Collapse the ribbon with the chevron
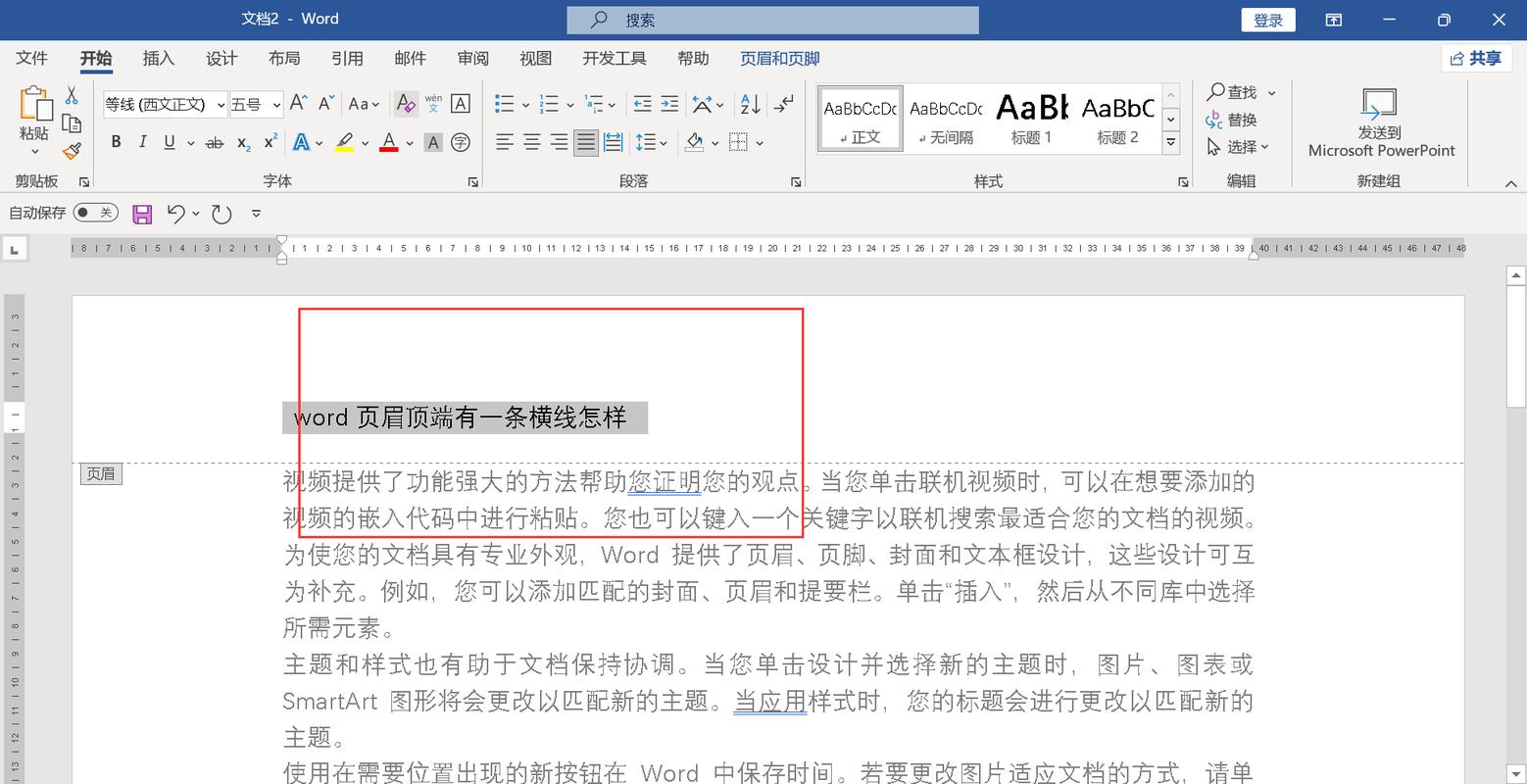 point(1510,183)
